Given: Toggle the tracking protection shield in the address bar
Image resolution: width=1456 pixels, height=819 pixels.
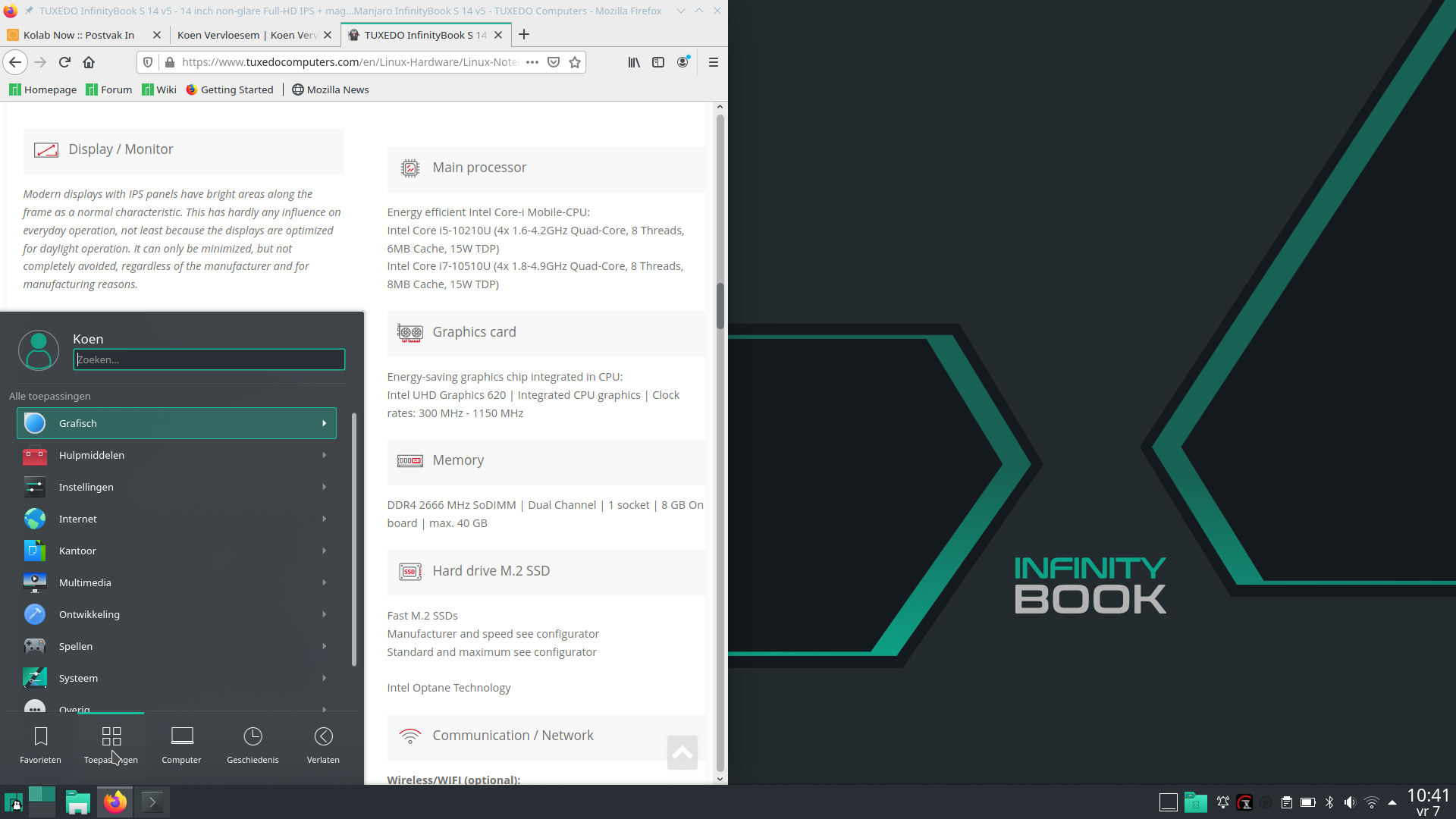Looking at the screenshot, I should click(x=148, y=62).
